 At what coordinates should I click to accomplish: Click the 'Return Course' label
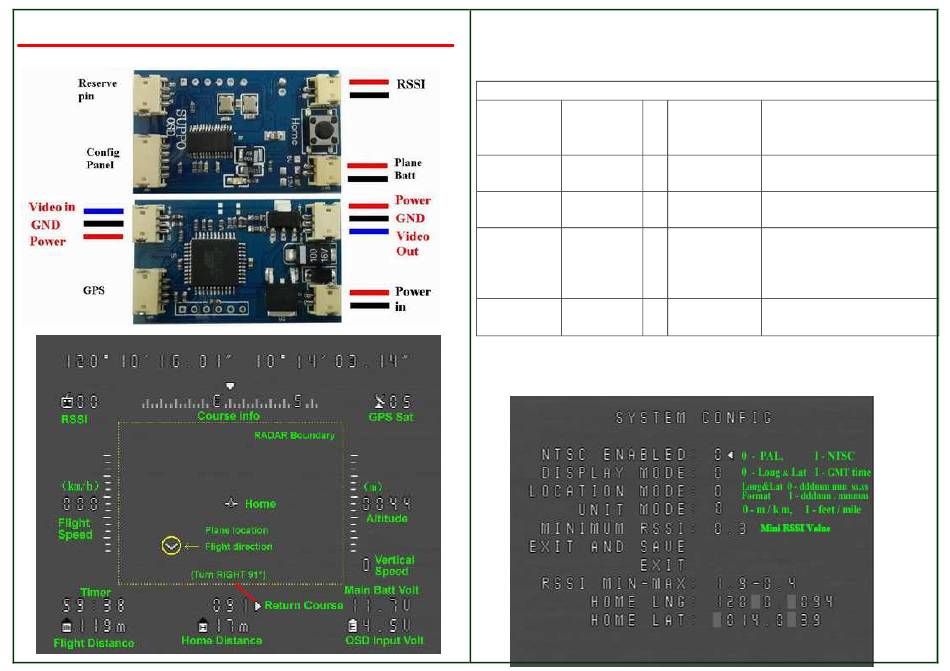pyautogui.click(x=304, y=605)
